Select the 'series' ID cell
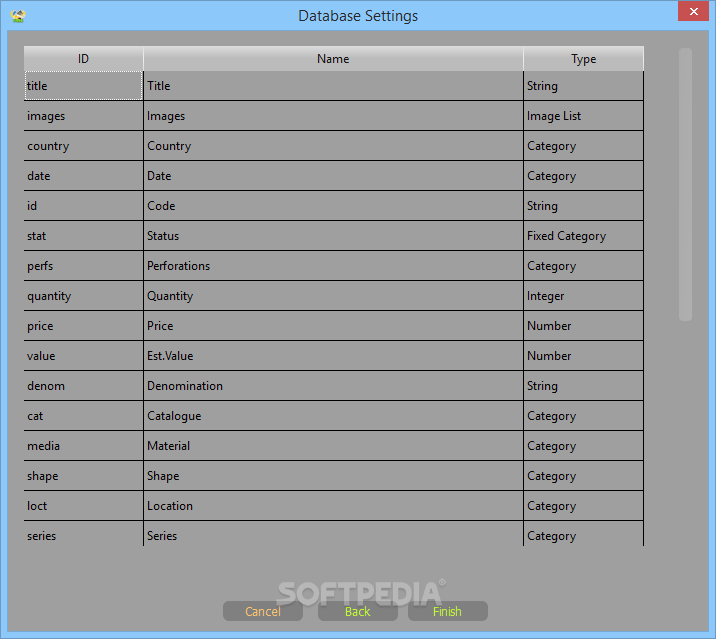Screen dimensions: 716x639 click(84, 533)
